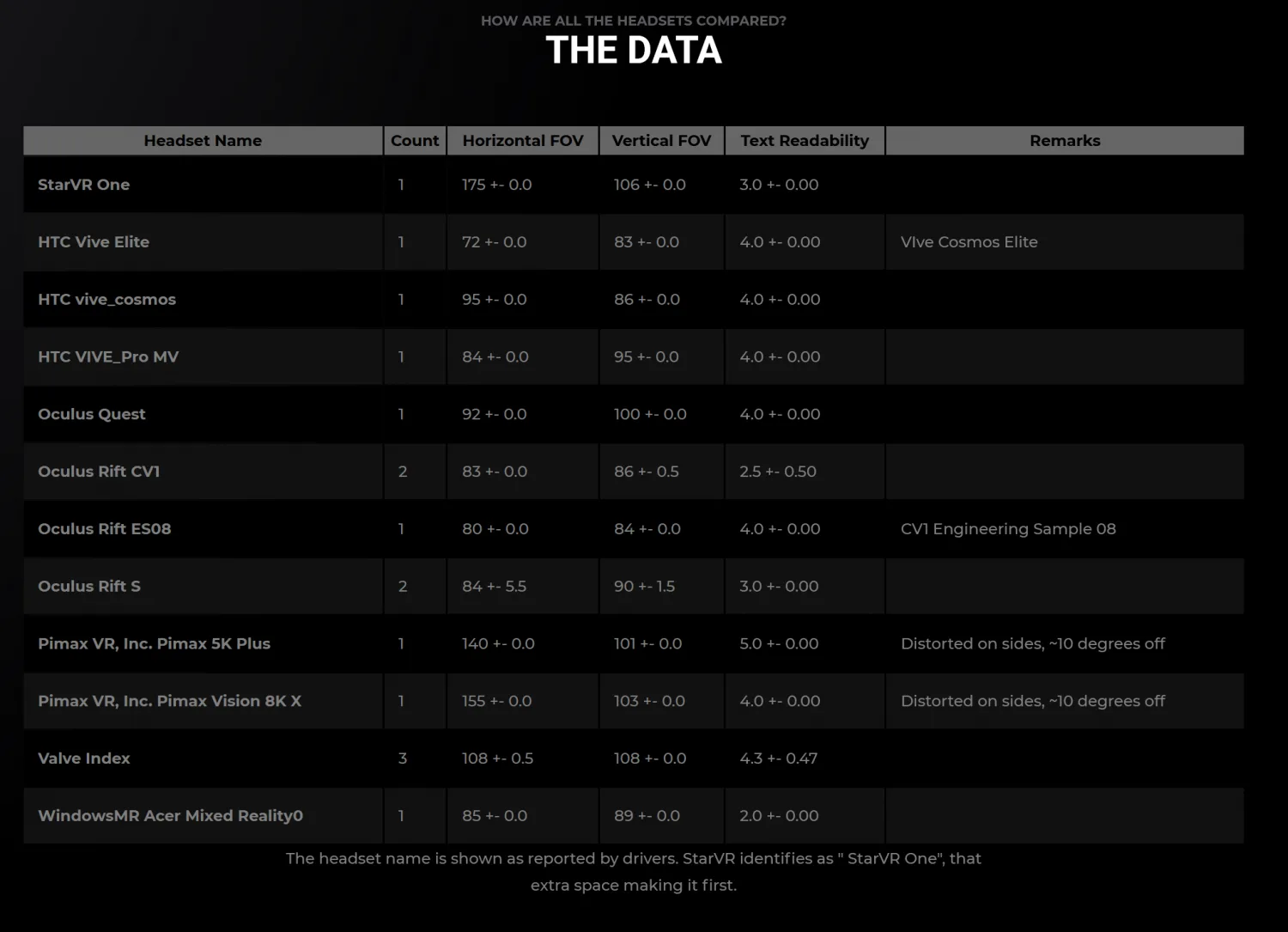Click the Oculus Rift S headset name

tap(89, 587)
